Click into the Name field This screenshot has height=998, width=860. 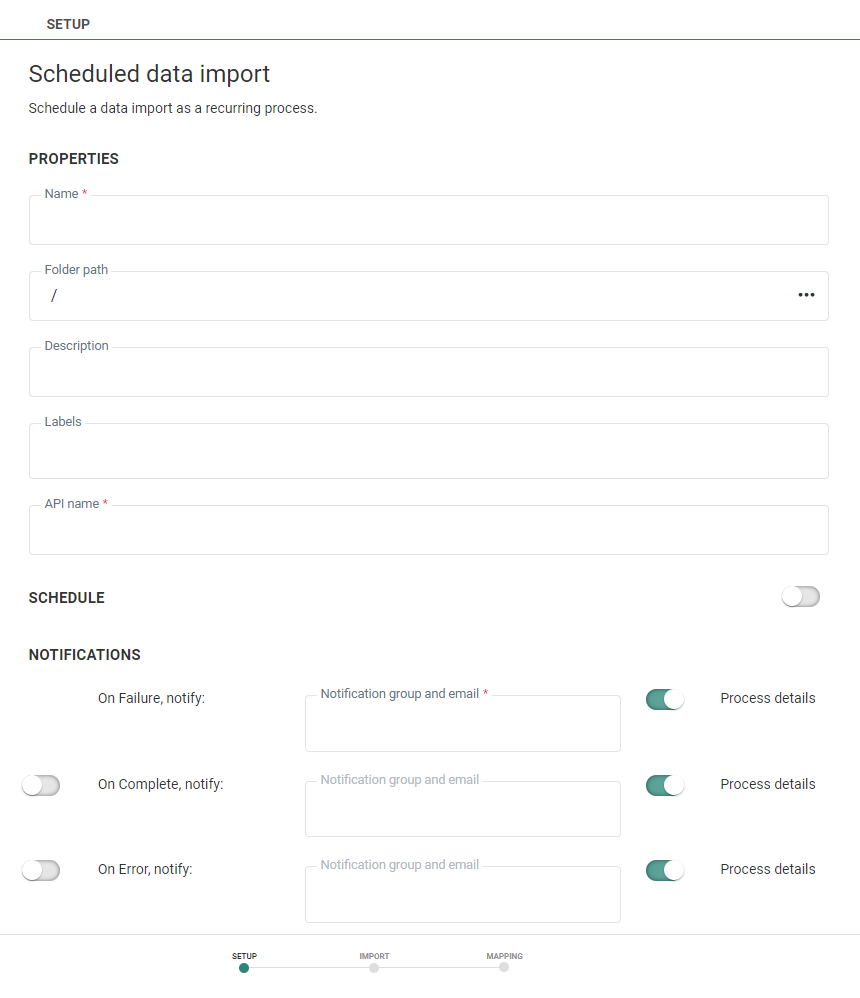428,222
